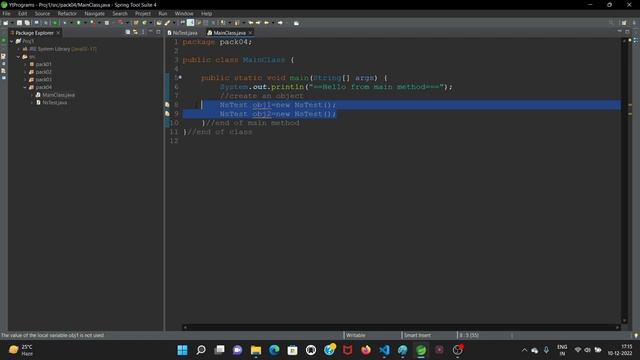Open Visual Studio Code from the taskbar
This screenshot has width=640, height=360.
(384, 350)
